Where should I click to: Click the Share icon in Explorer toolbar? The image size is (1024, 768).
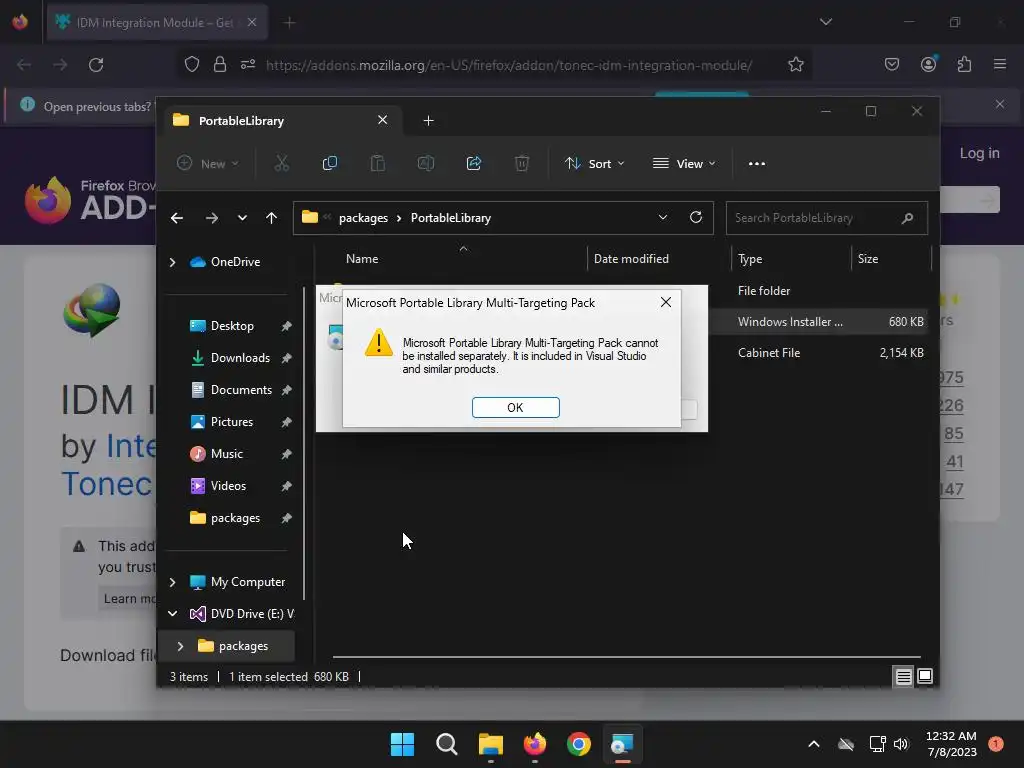tap(473, 163)
